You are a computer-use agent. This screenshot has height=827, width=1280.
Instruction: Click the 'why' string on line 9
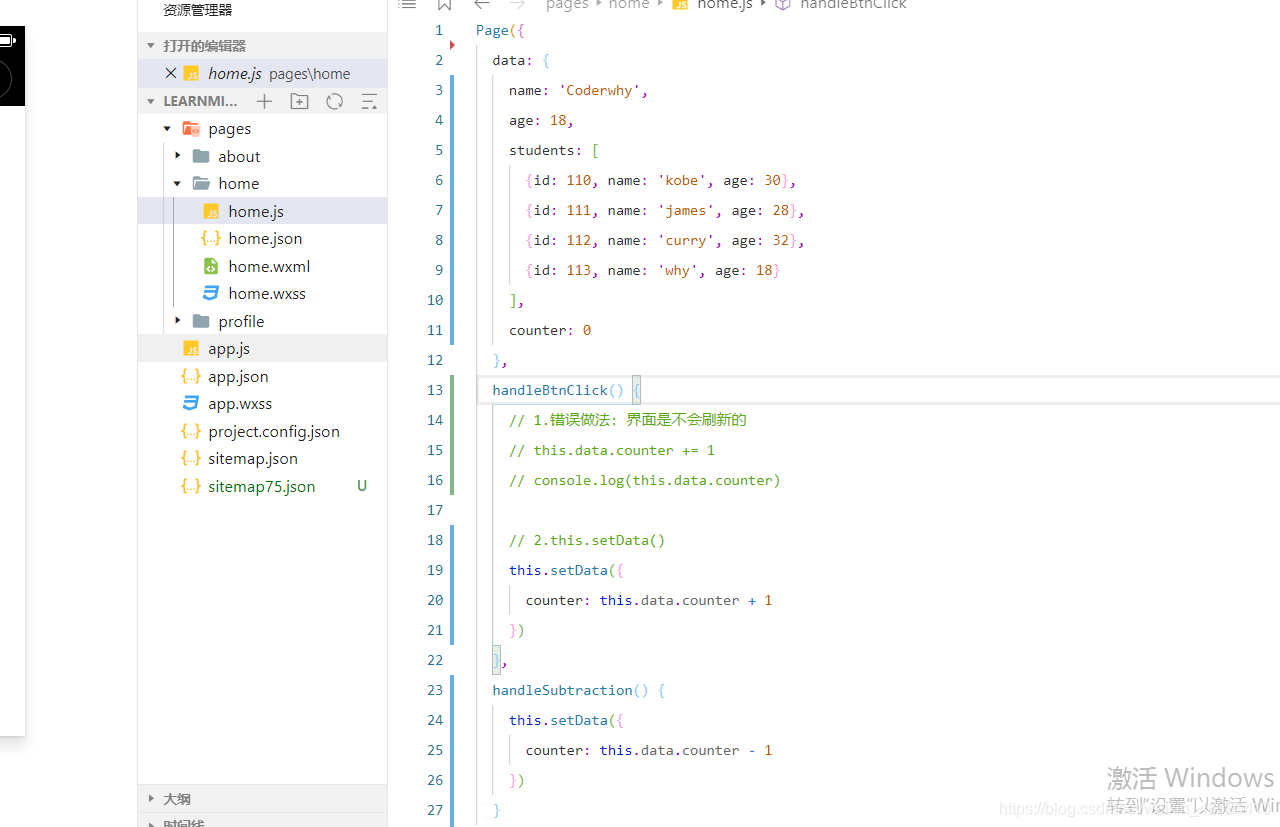tap(678, 270)
